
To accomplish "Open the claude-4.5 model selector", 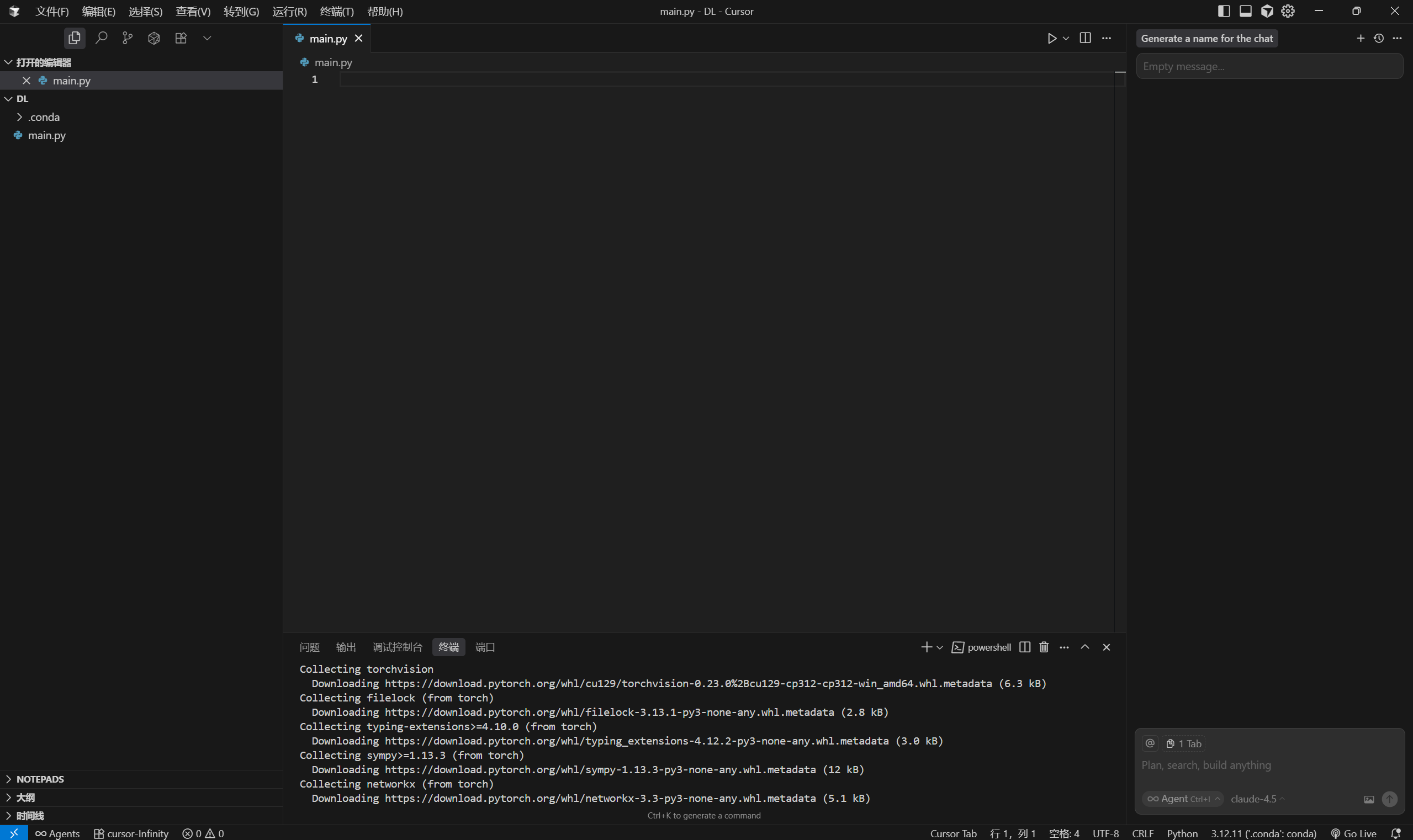I will tap(1257, 799).
